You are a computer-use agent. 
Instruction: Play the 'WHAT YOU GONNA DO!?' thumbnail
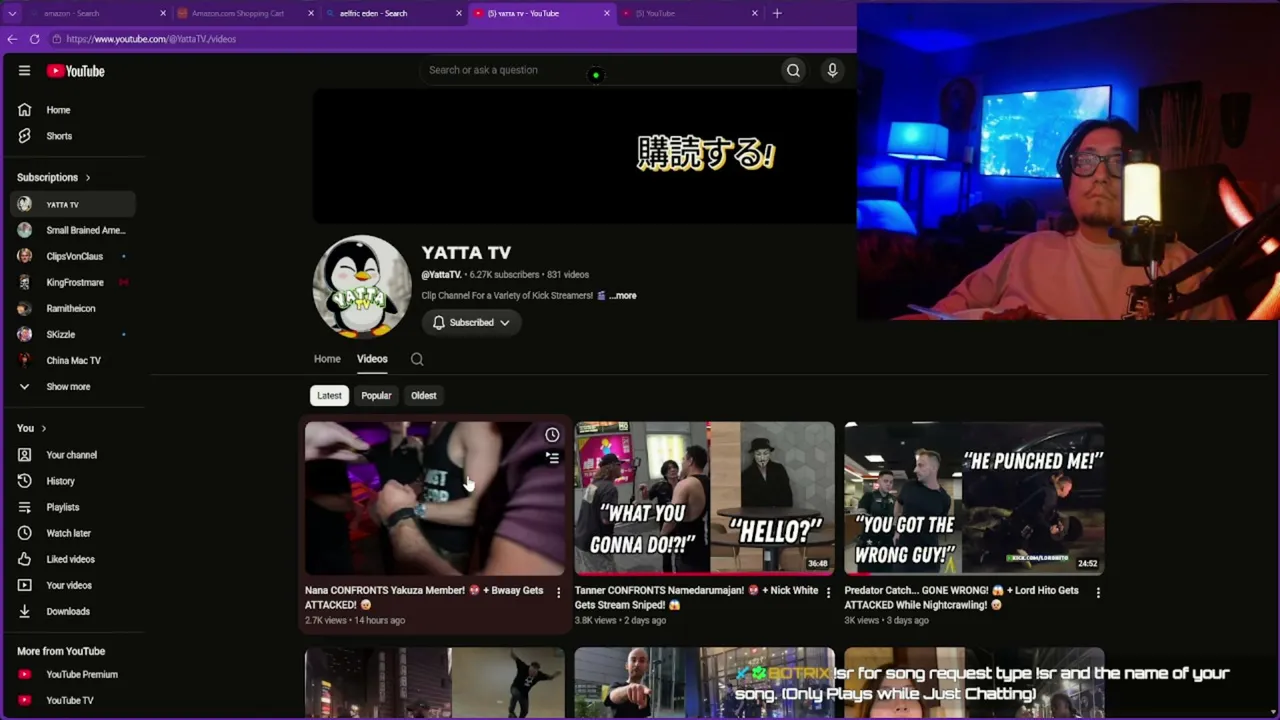(x=705, y=499)
